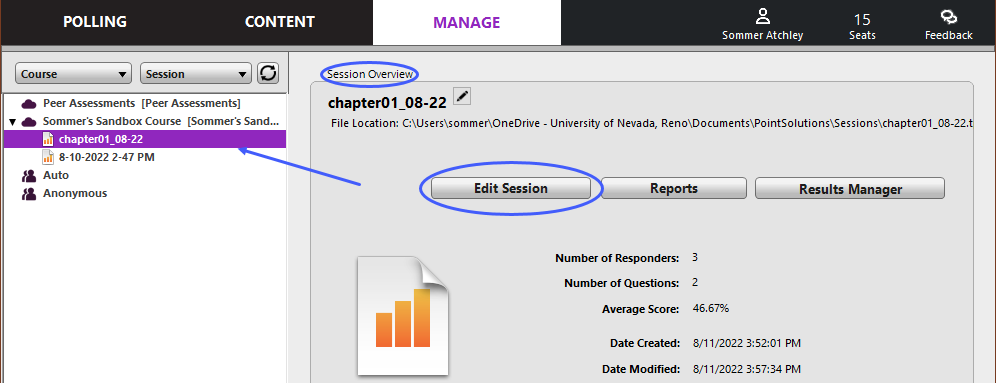Click the File Location path text

(652, 123)
